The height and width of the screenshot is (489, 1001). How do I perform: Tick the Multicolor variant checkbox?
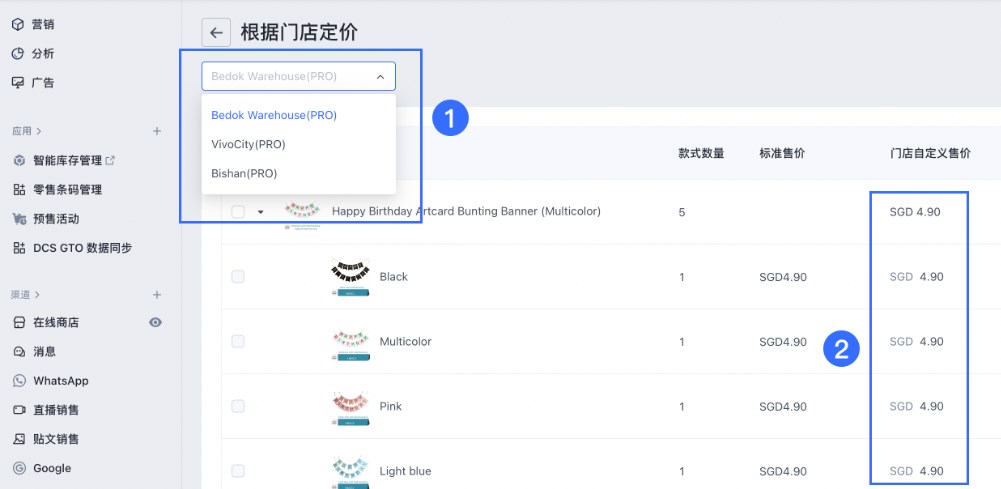coord(238,342)
